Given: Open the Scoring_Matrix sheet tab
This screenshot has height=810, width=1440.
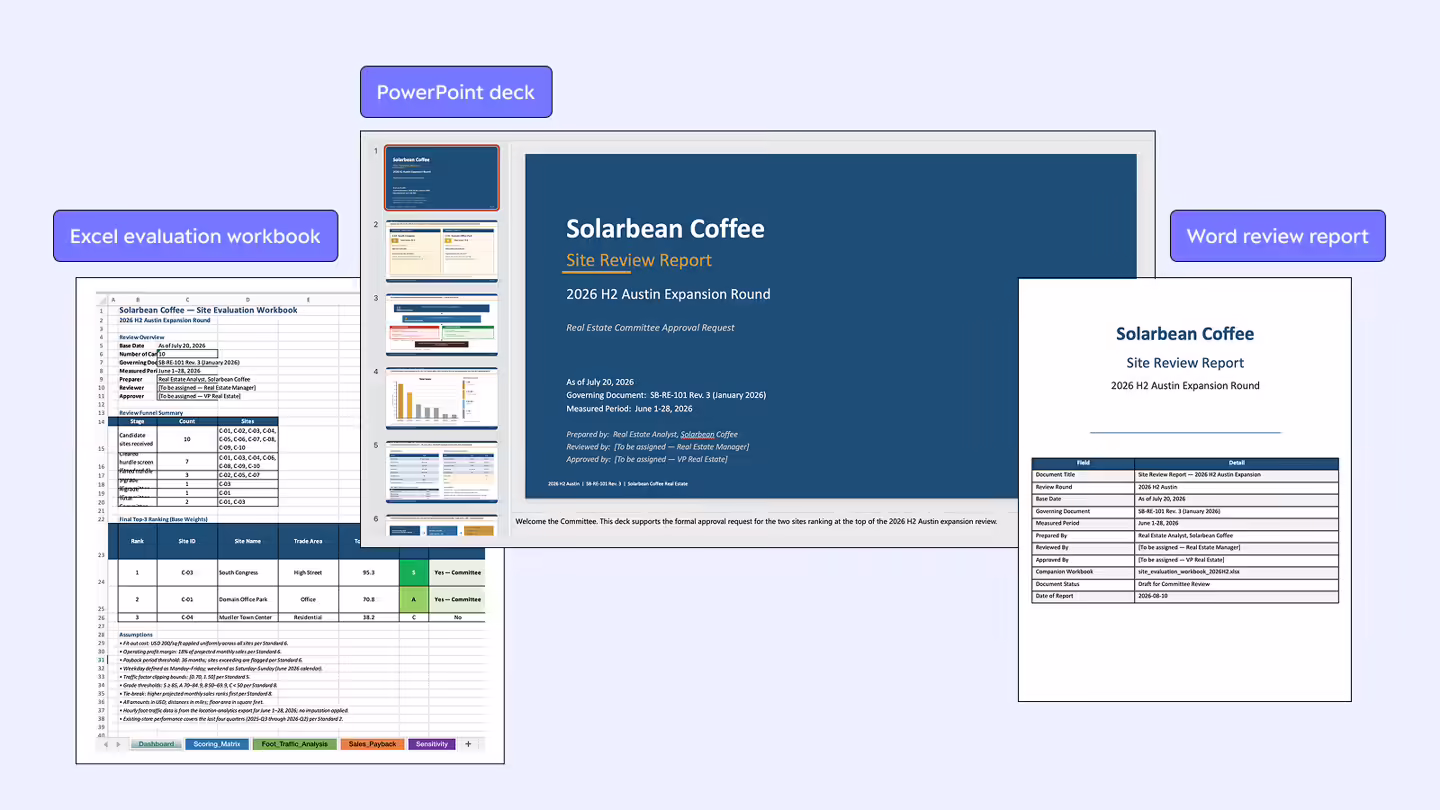Looking at the screenshot, I should pyautogui.click(x=217, y=744).
